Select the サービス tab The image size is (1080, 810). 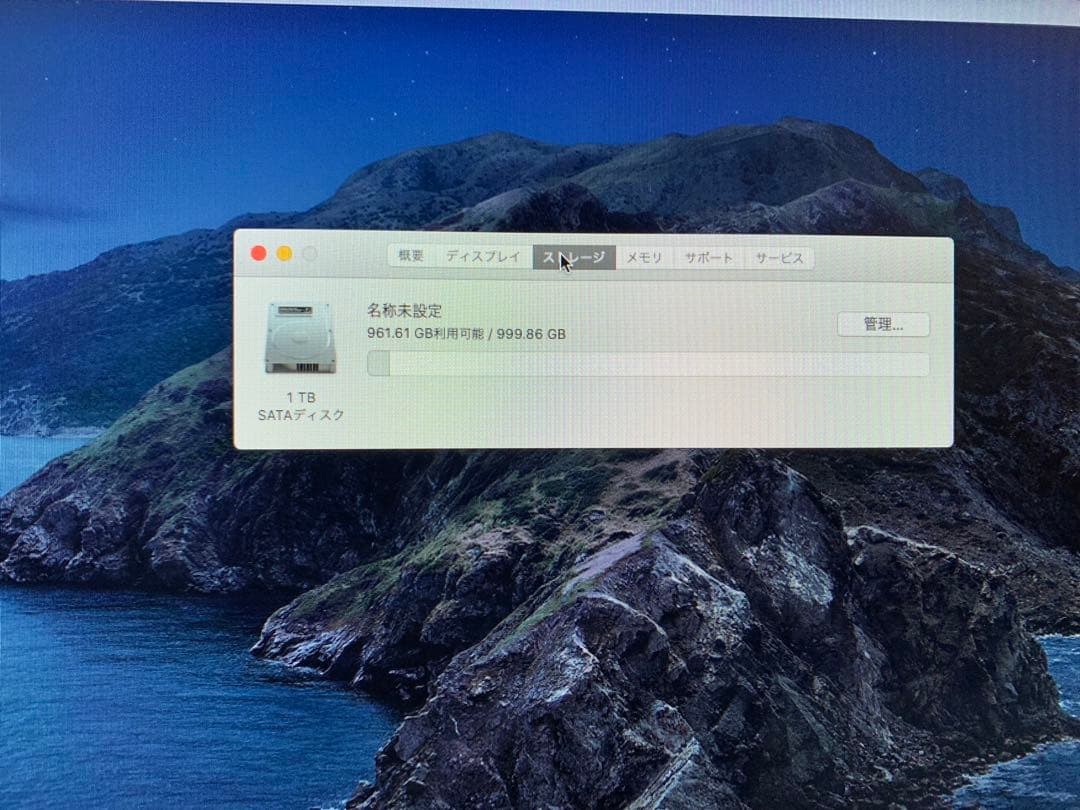click(x=781, y=256)
